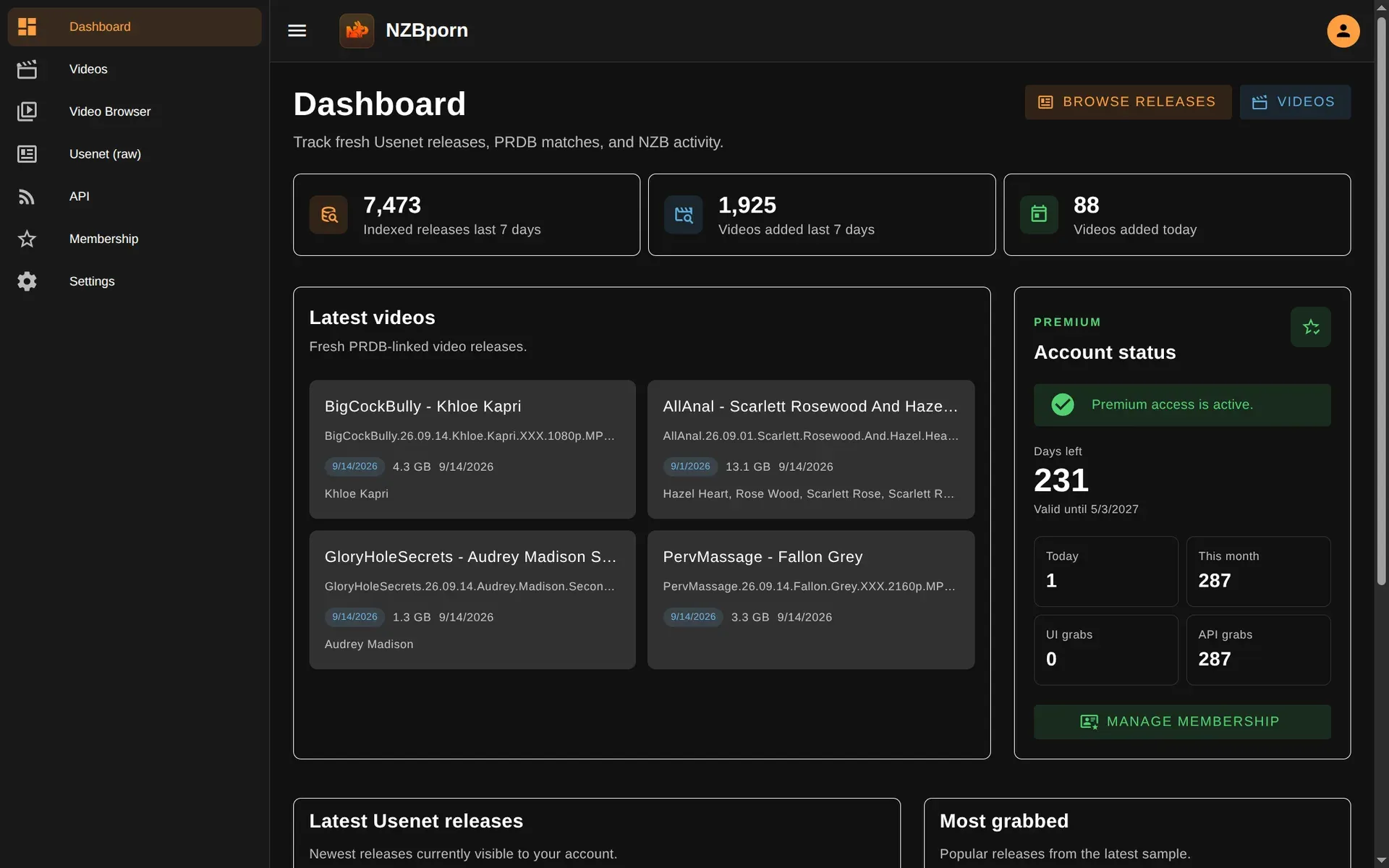The width and height of the screenshot is (1389, 868).
Task: Click the 'Latest Usenet releases' heading
Action: tap(416, 821)
